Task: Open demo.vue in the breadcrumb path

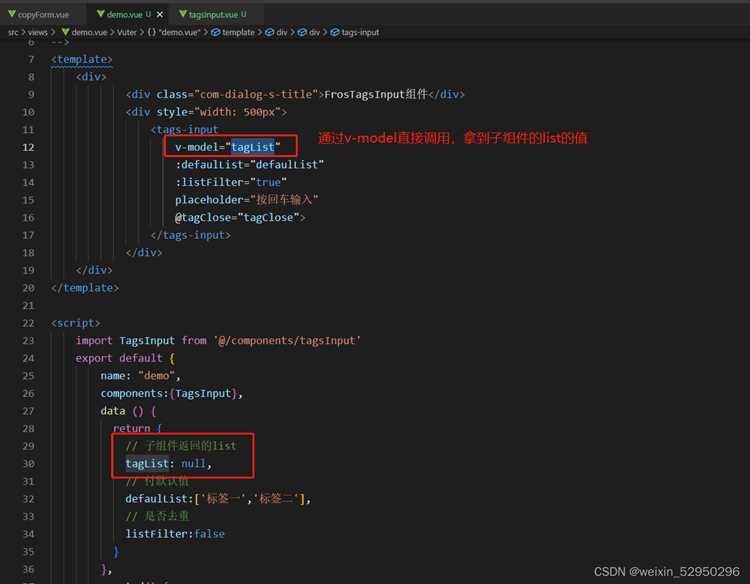Action: pos(89,33)
